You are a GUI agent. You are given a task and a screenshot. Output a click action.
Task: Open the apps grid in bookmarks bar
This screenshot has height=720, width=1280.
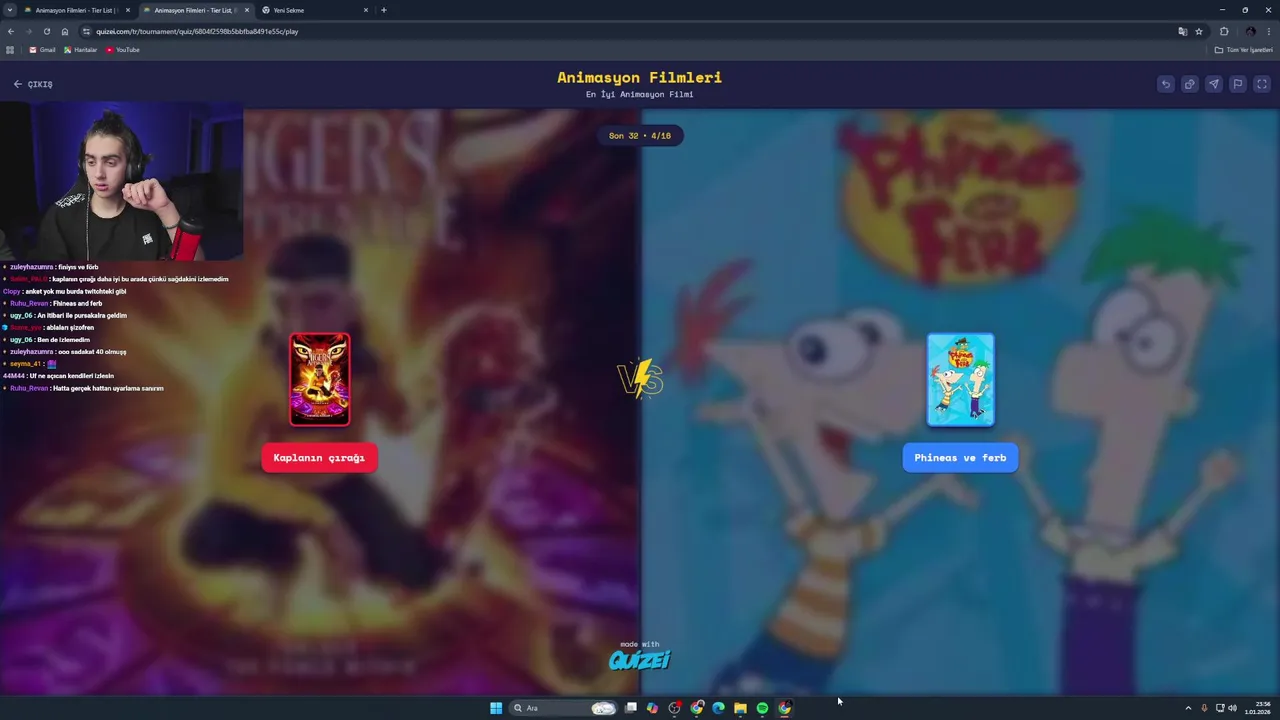click(x=10, y=50)
